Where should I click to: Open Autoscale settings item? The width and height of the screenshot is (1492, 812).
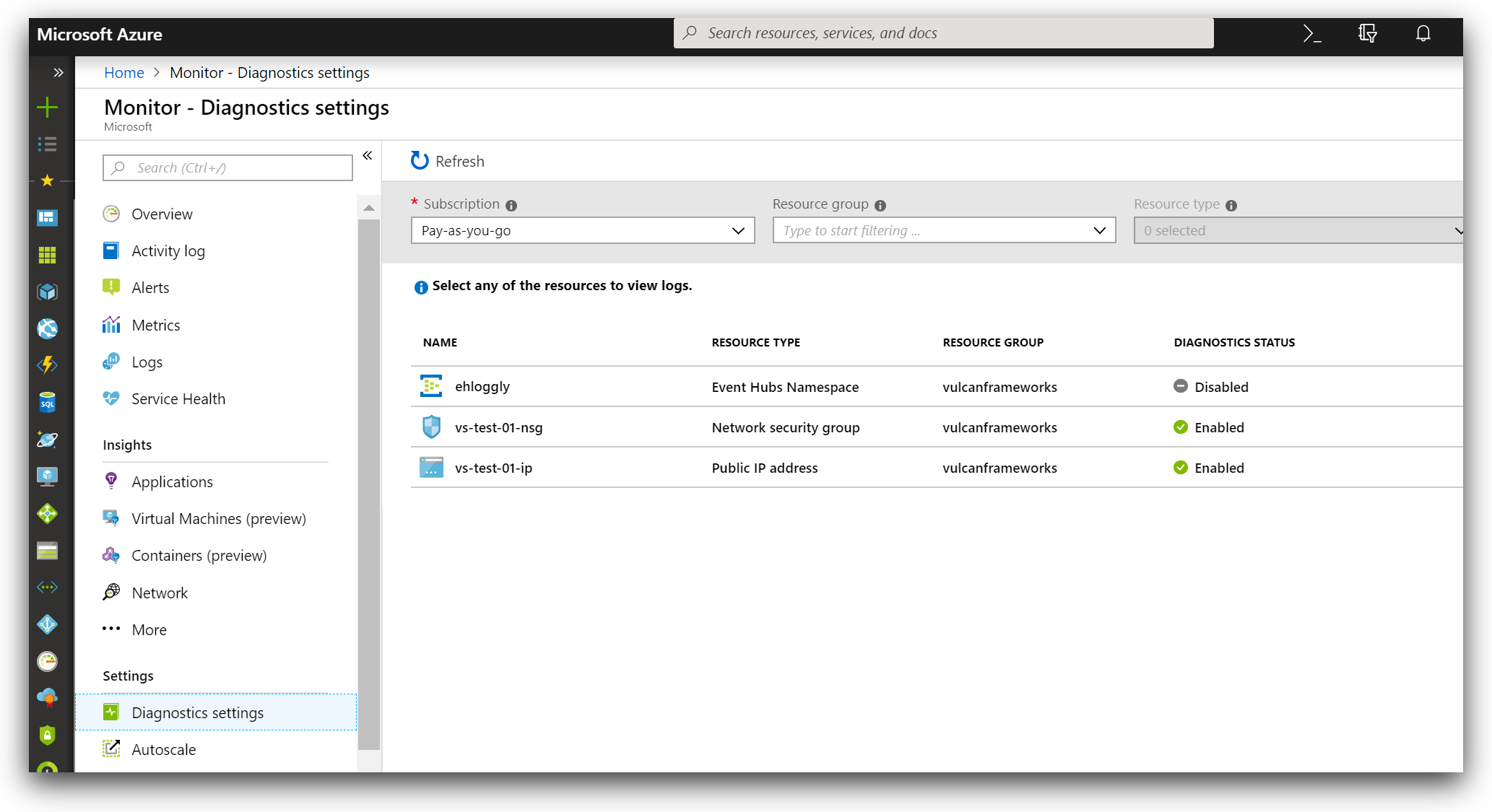pos(163,750)
